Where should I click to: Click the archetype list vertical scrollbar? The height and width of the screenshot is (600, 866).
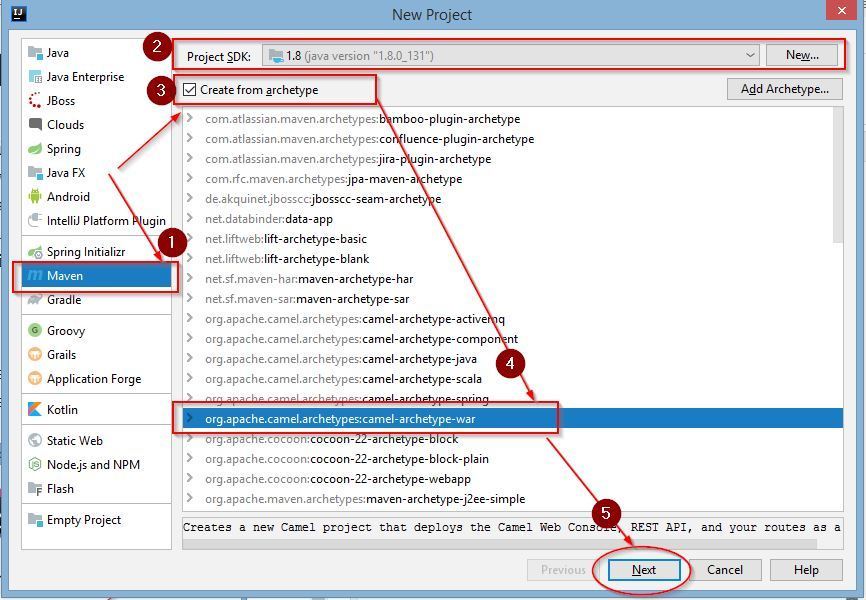pos(838,175)
